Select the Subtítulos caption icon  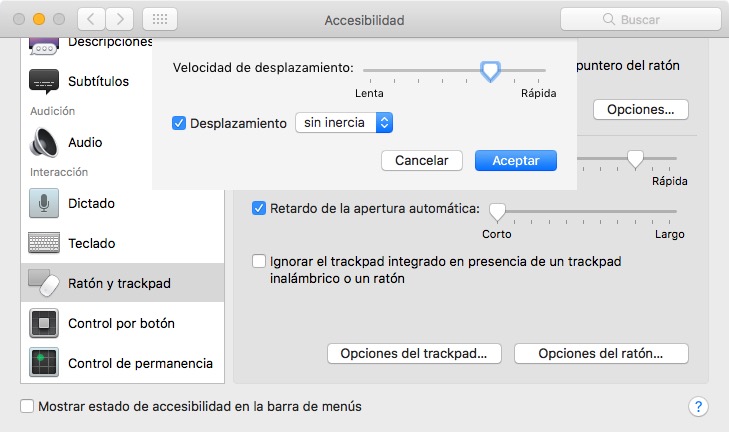coord(44,81)
